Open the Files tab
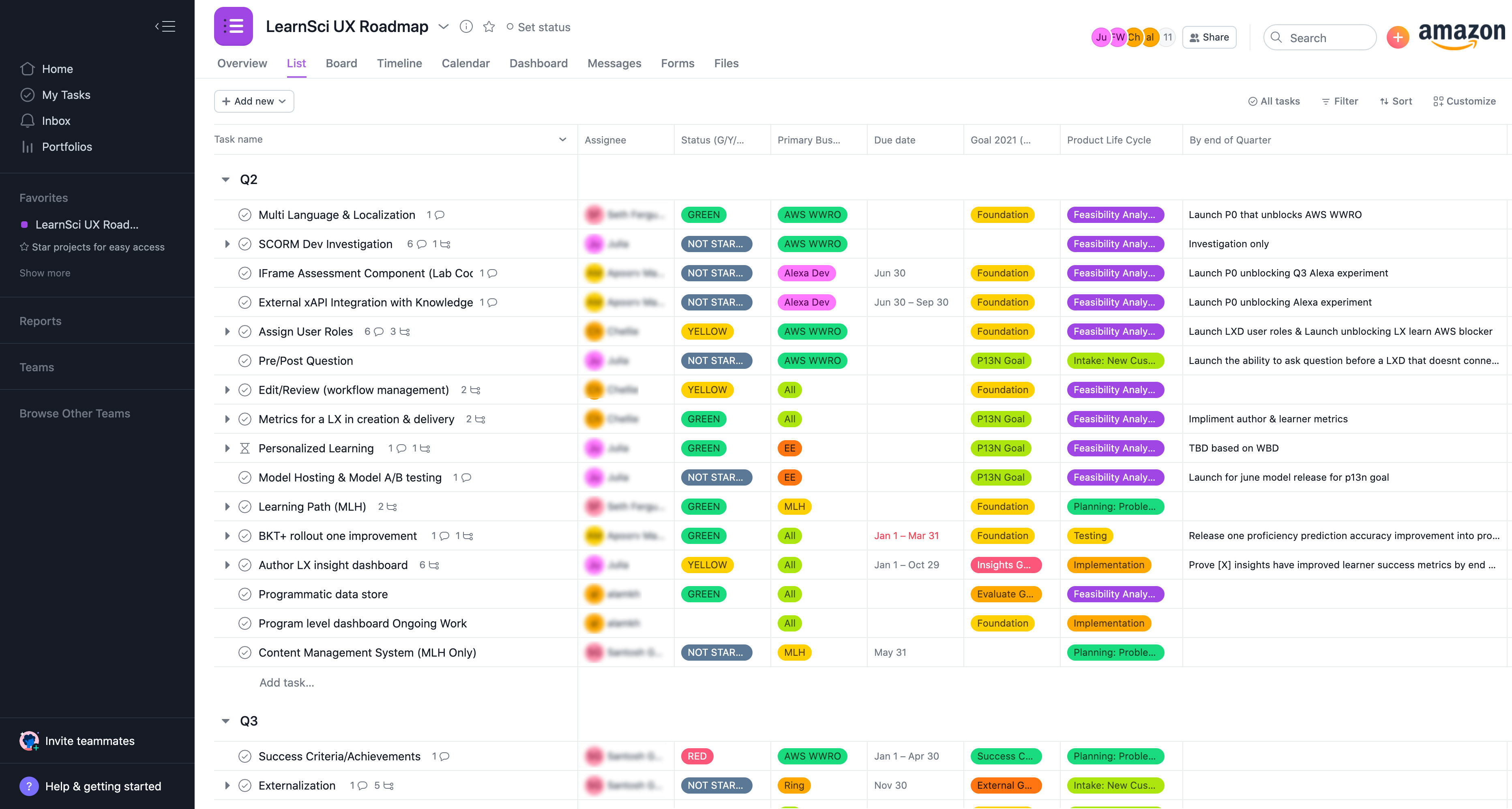This screenshot has height=809, width=1512. [x=726, y=63]
